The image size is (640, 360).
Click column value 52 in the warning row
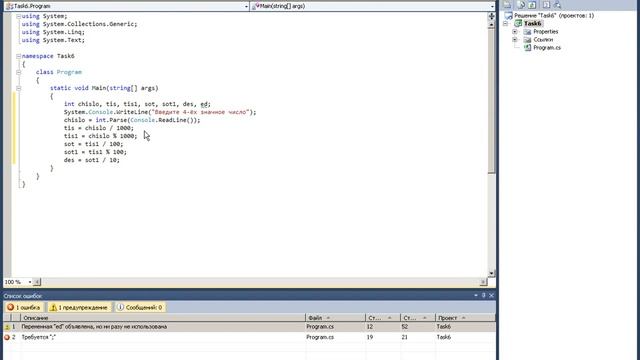click(x=404, y=327)
